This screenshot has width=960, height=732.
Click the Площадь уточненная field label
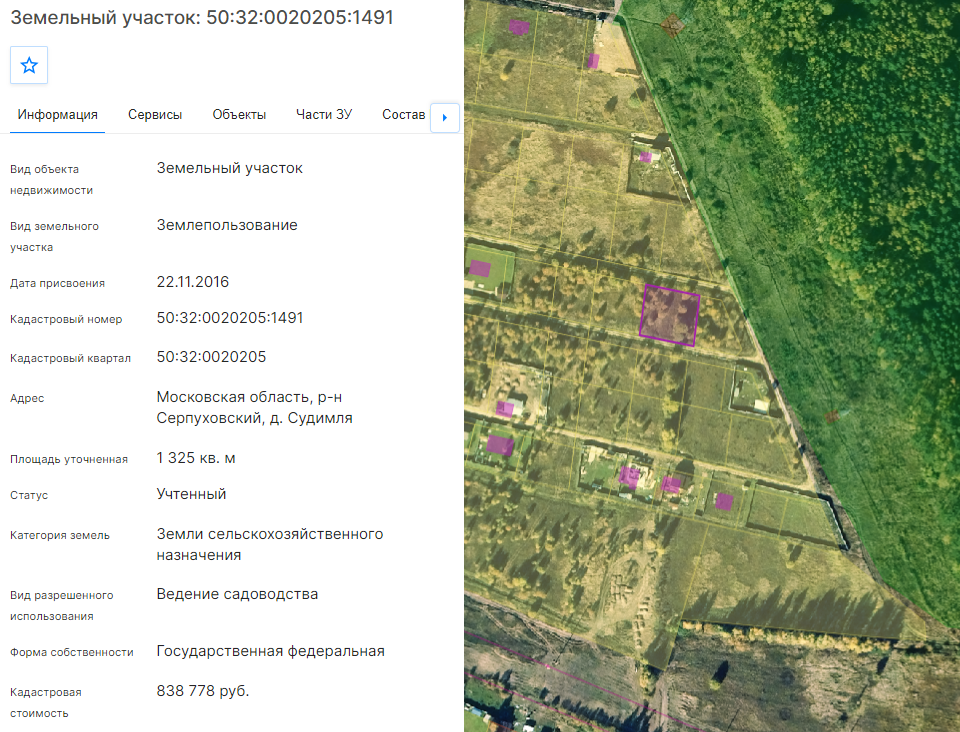pyautogui.click(x=69, y=459)
